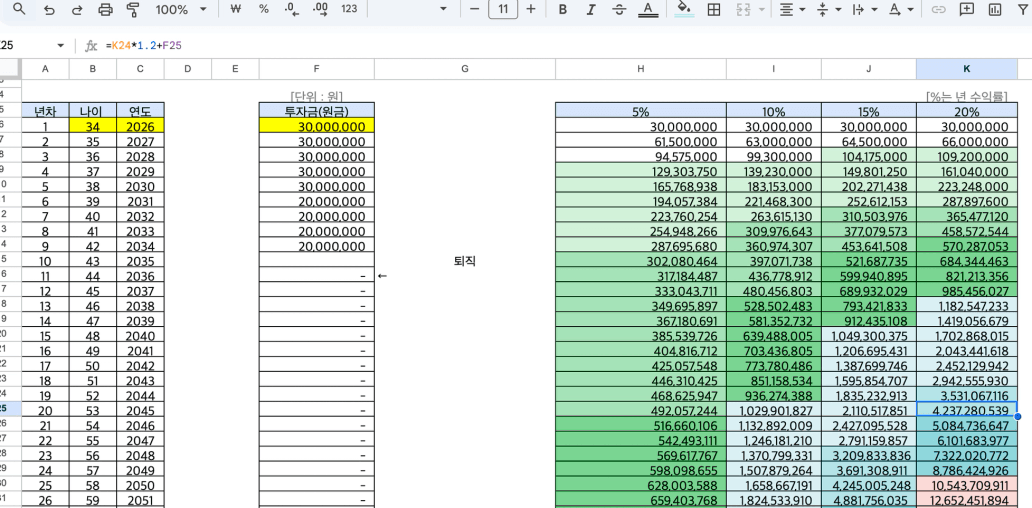This screenshot has width=1032, height=508.
Task: Open the 123 more formats menu
Action: click(349, 9)
